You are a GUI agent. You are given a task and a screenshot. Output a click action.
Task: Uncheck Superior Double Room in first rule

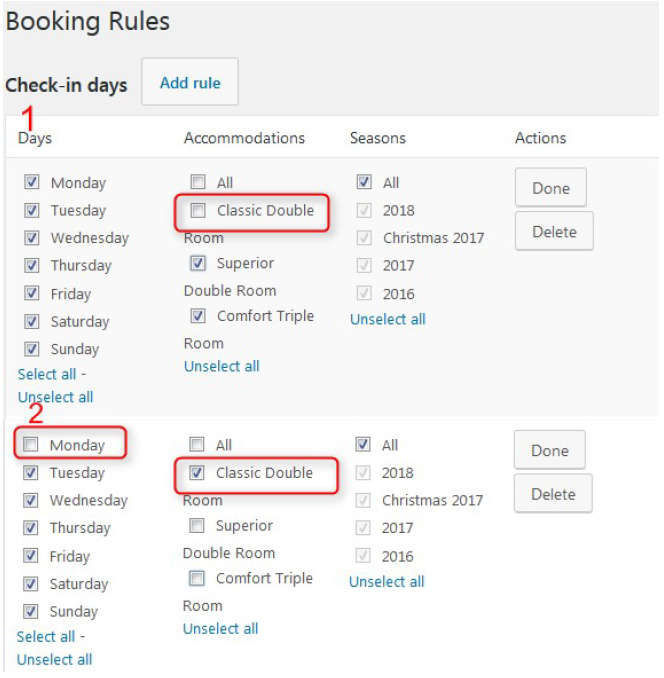tap(198, 264)
